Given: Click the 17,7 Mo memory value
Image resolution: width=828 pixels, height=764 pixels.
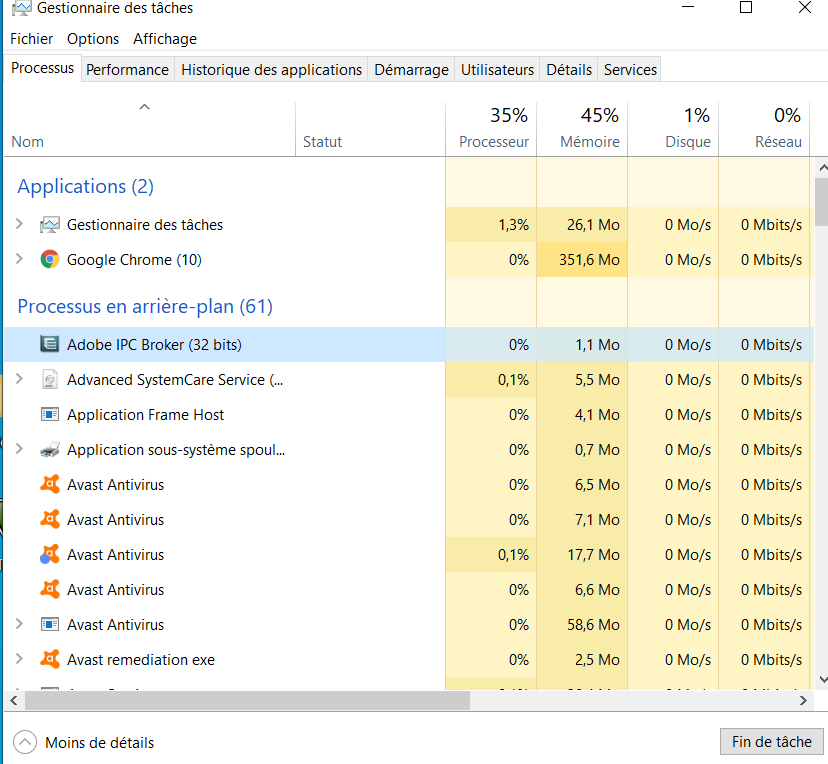Looking at the screenshot, I should (x=593, y=555).
